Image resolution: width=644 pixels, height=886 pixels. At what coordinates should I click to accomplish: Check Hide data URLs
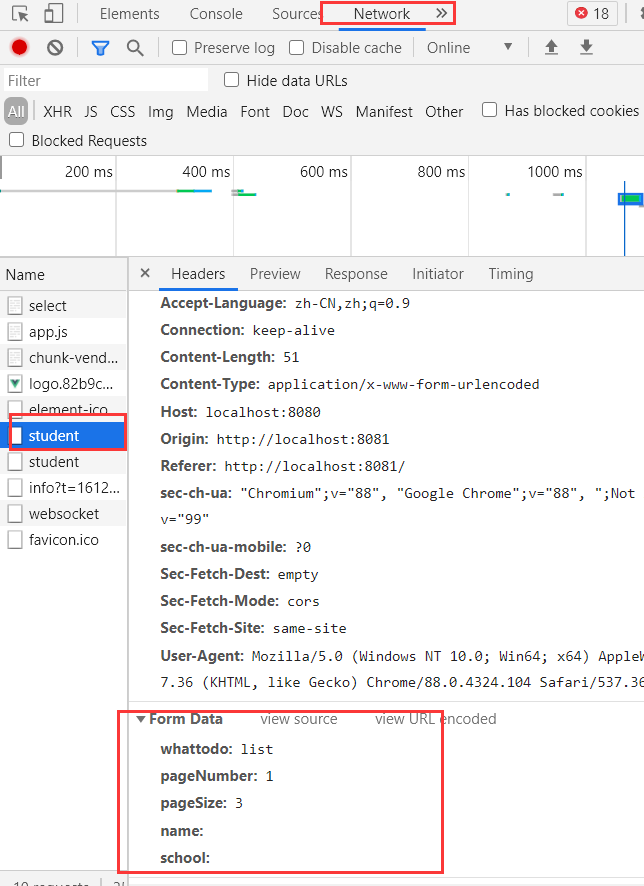232,80
